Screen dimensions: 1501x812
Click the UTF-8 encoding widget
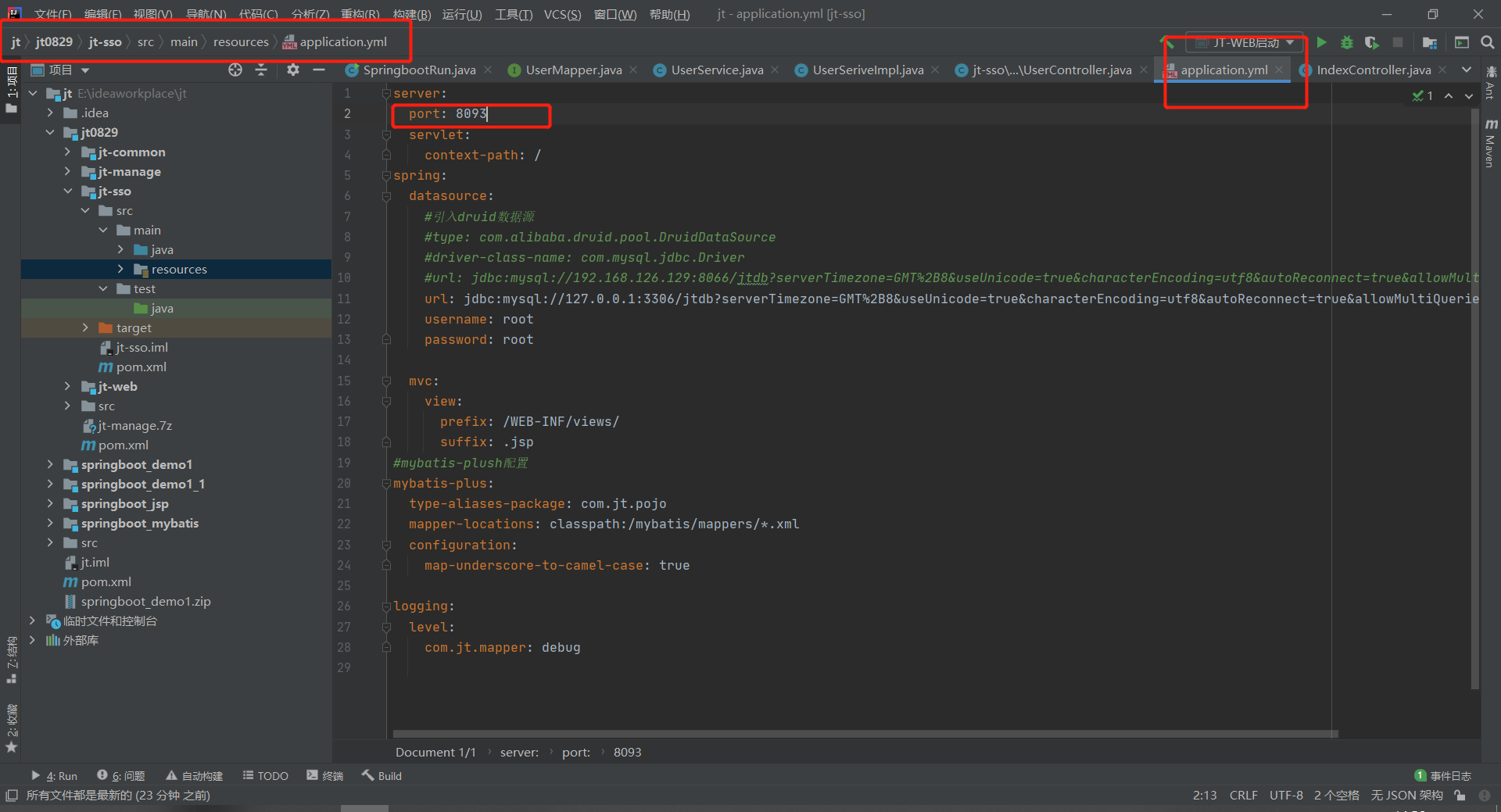click(1286, 795)
